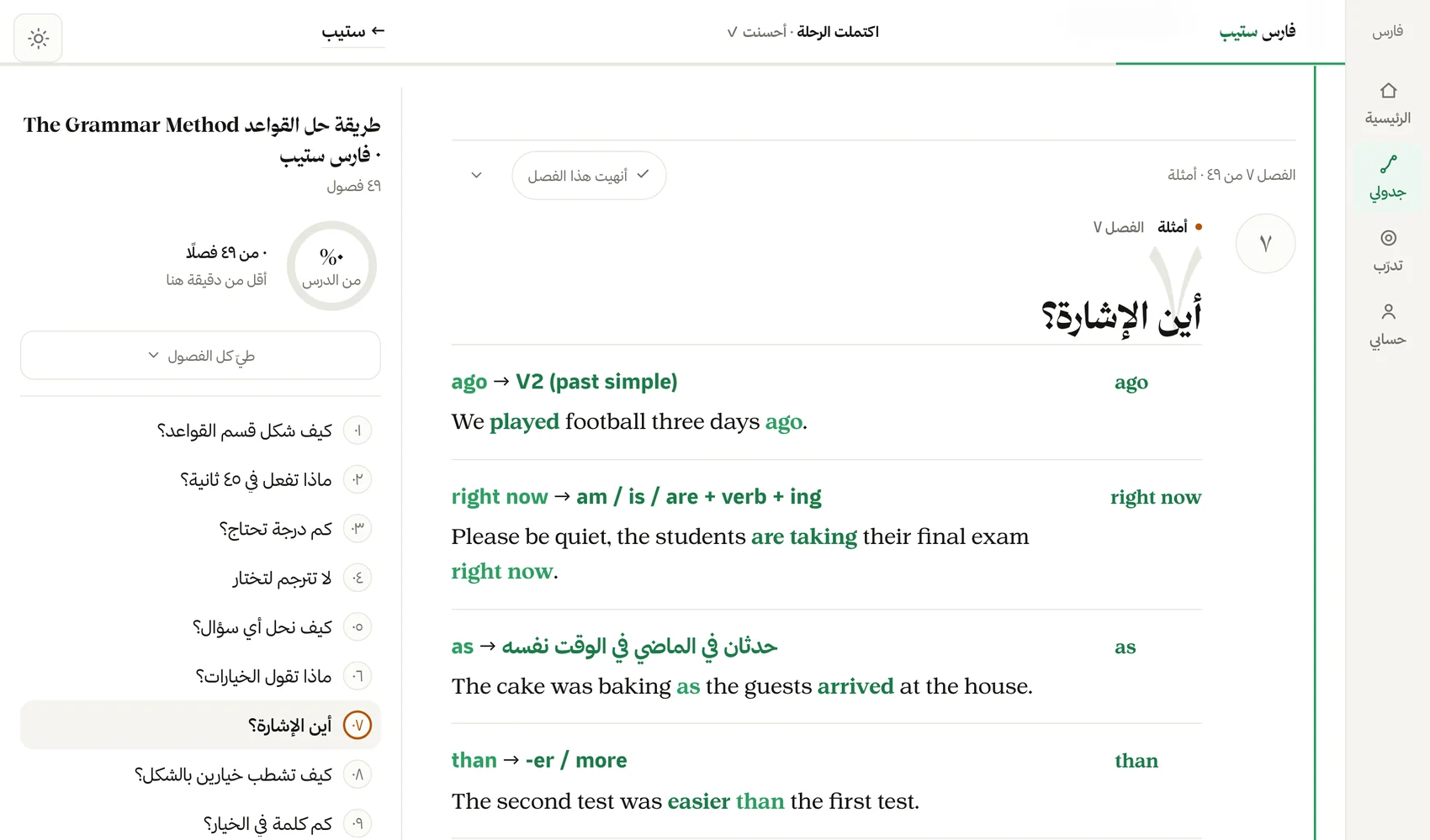Open chapter ٤ لا تترجم لتختار

pyautogui.click(x=200, y=578)
